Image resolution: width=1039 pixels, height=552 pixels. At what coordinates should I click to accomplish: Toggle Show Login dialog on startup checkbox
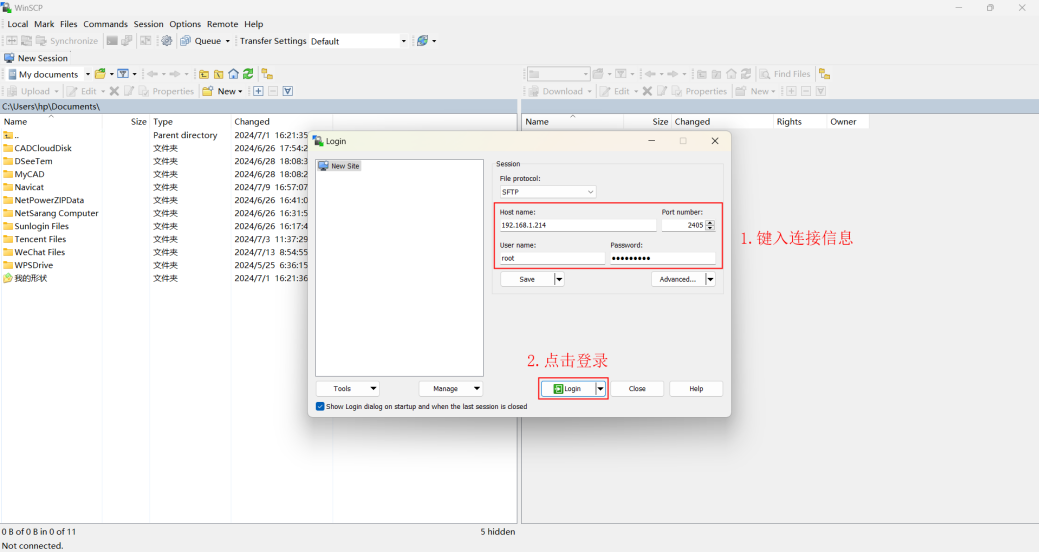(320, 406)
